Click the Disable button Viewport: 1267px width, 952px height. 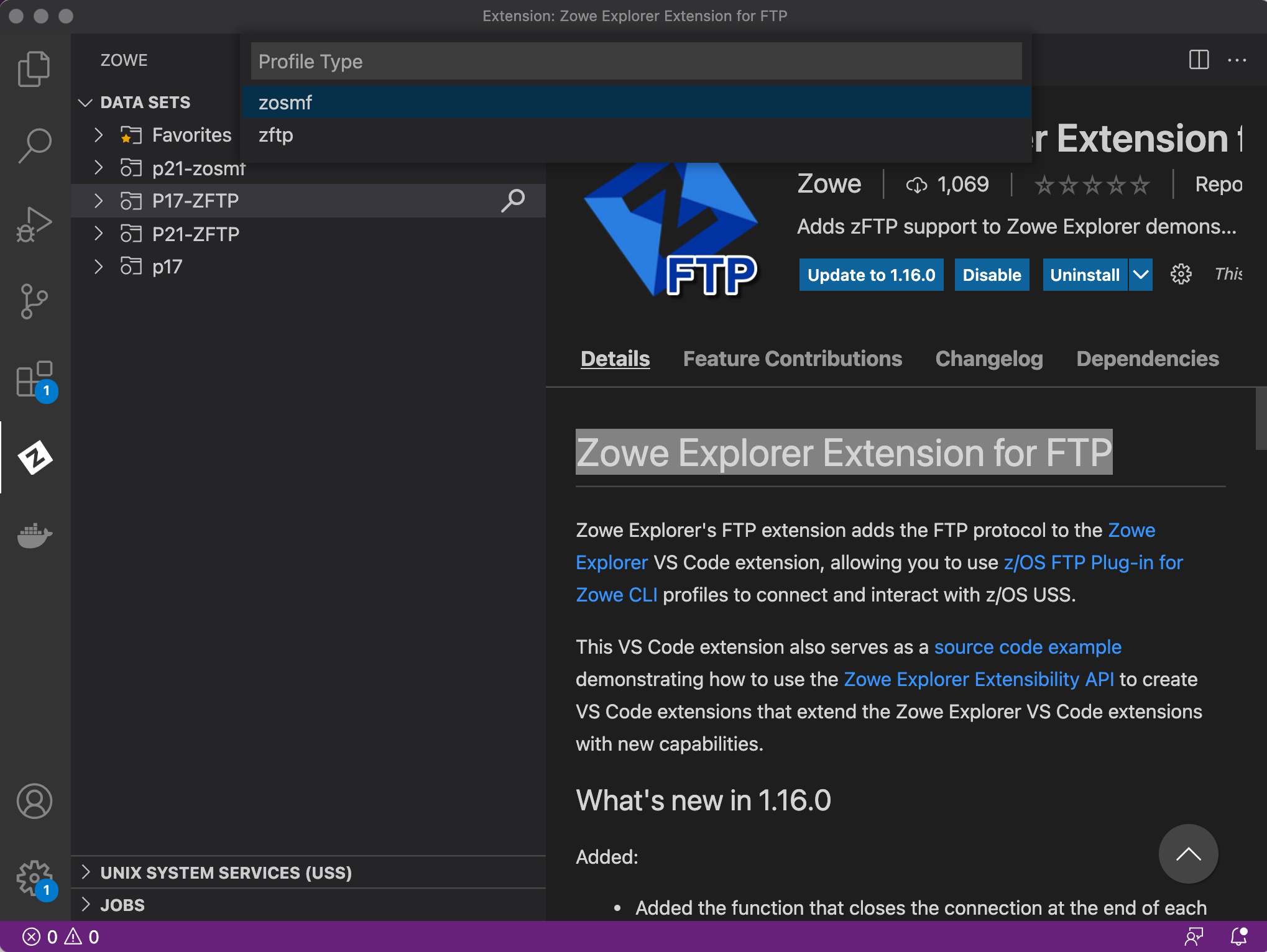pyautogui.click(x=992, y=275)
